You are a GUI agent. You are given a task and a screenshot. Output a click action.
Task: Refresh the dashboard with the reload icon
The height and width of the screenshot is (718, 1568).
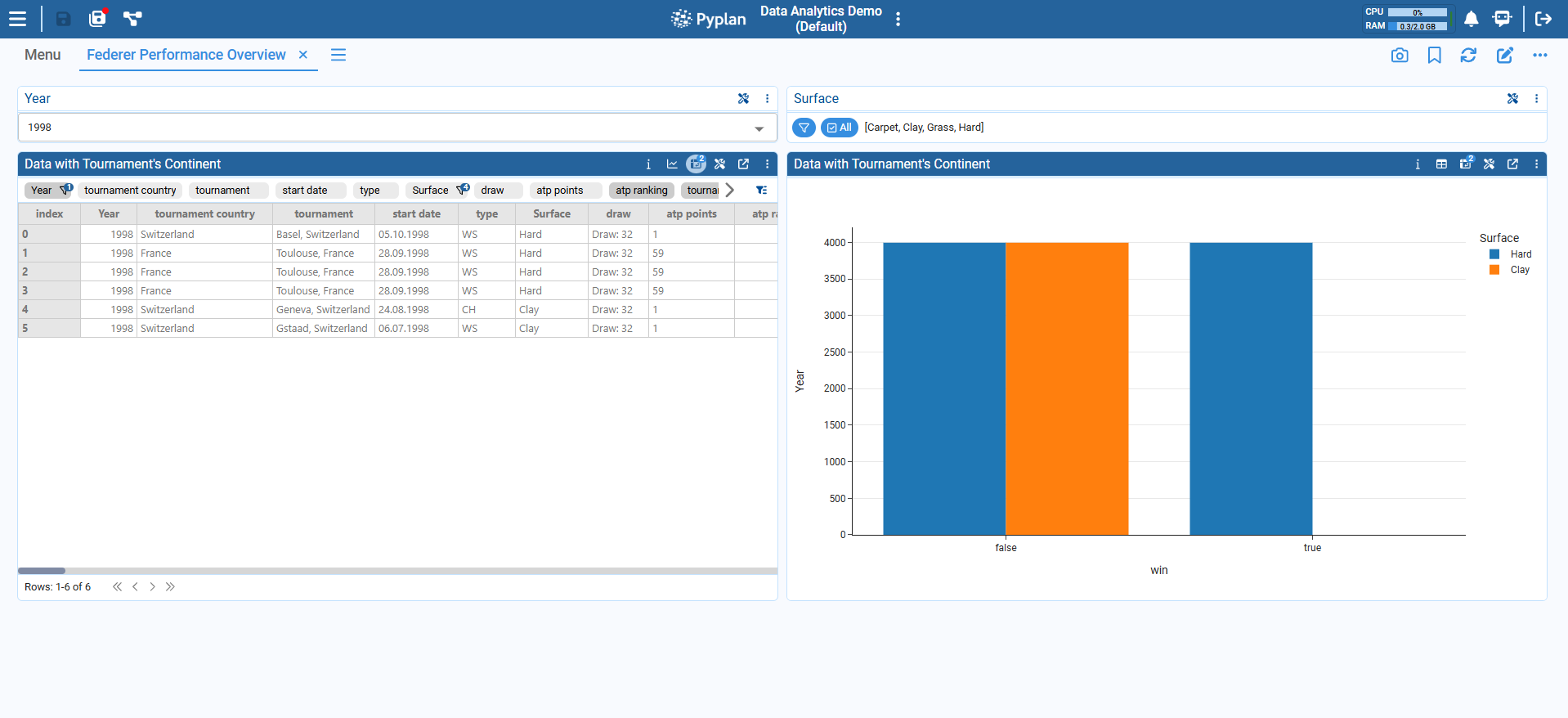tap(1468, 55)
